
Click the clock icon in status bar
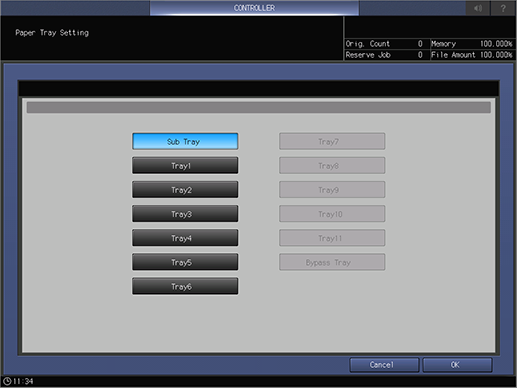(7, 381)
